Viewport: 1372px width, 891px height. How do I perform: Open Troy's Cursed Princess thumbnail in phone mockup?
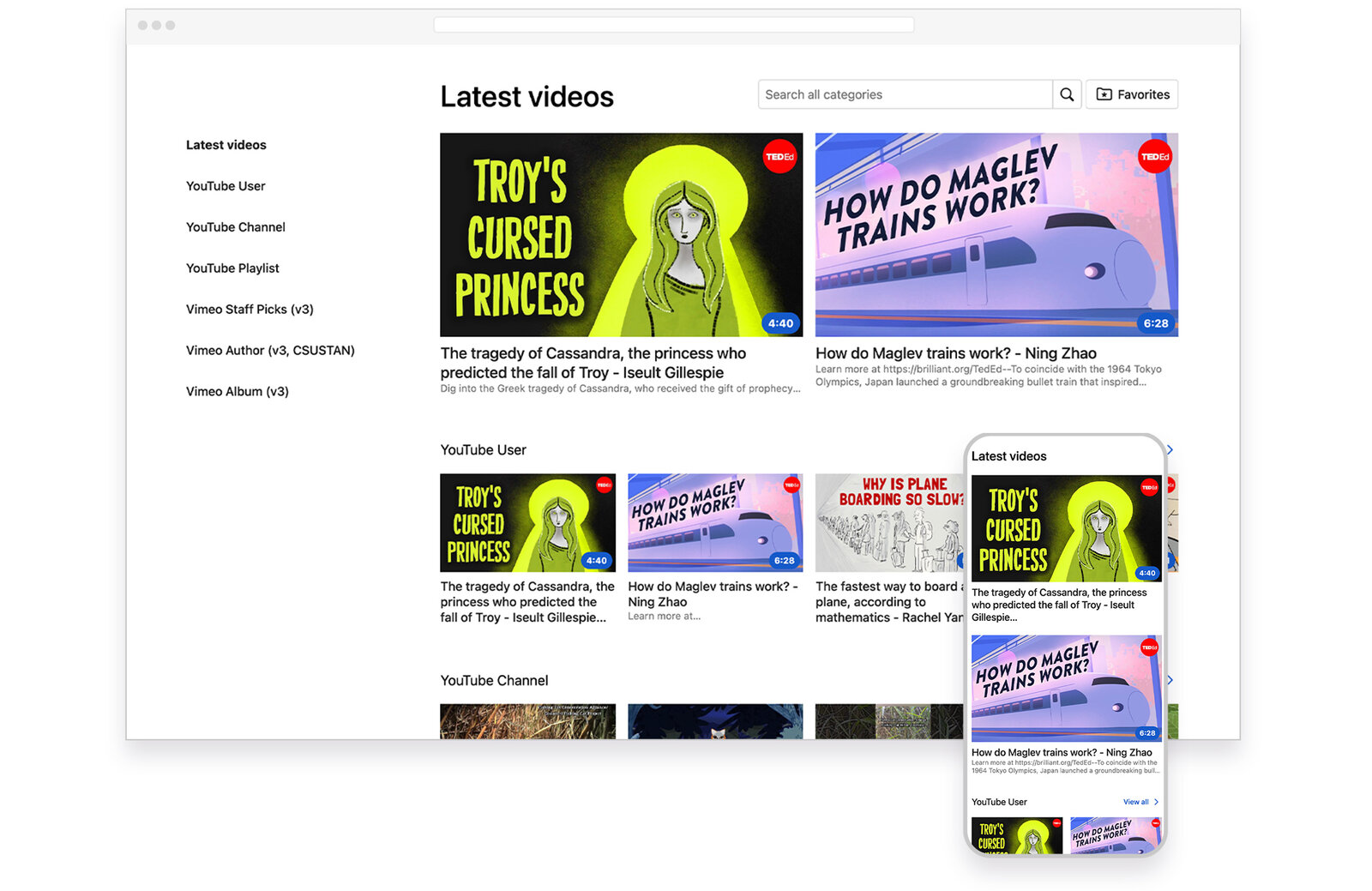1067,528
